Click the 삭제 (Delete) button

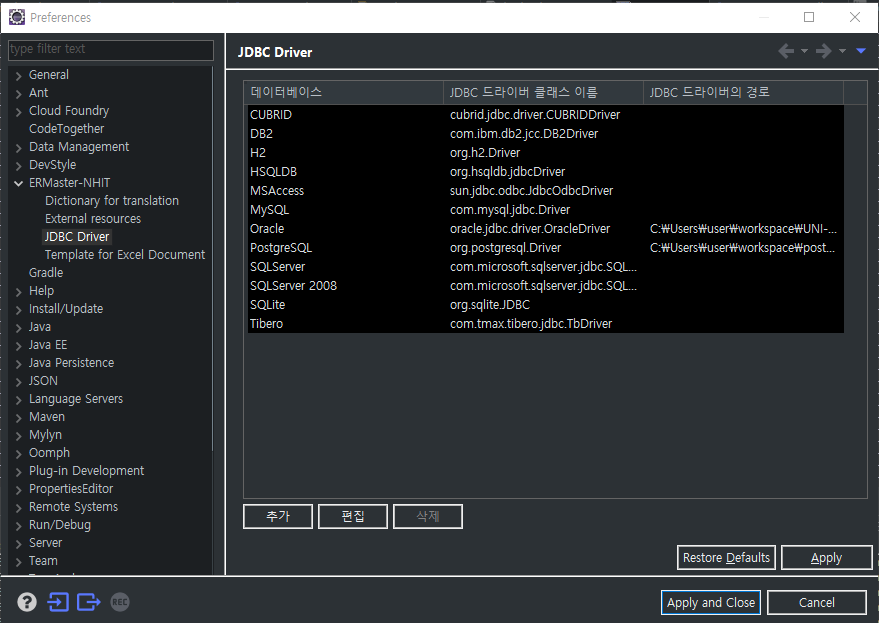(x=428, y=516)
